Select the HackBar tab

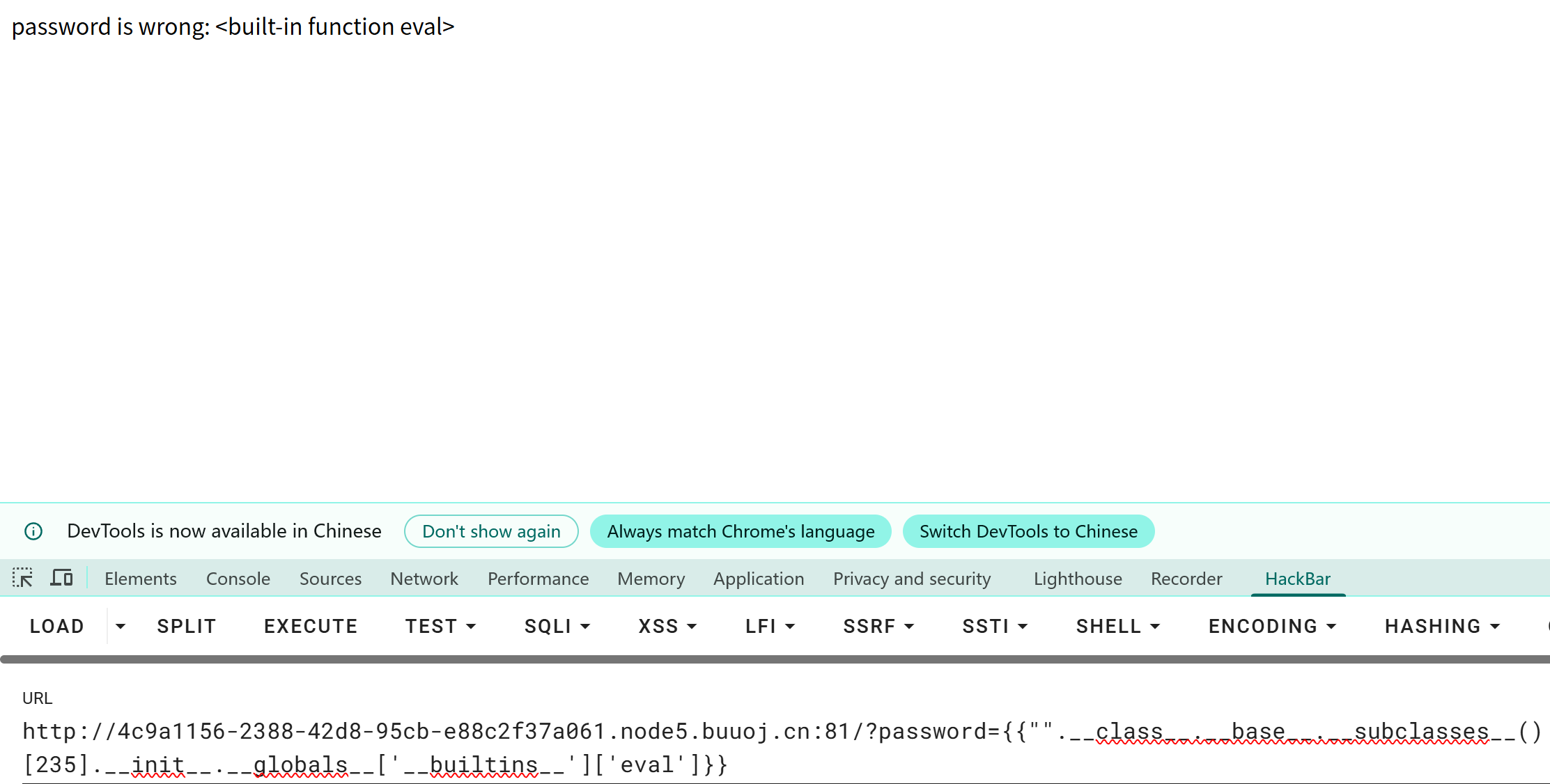(x=1297, y=579)
